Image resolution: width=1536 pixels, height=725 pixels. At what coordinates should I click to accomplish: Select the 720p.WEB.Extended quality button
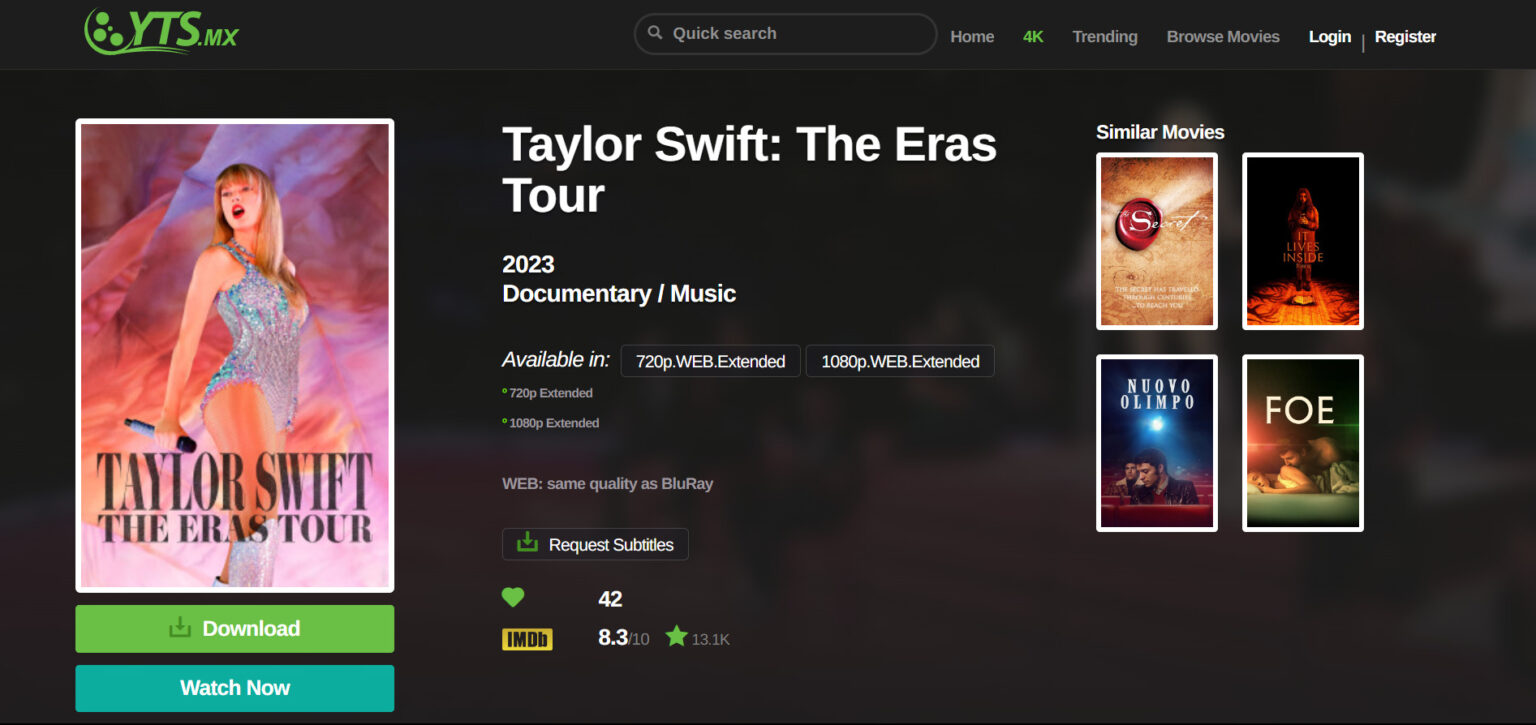tap(710, 361)
